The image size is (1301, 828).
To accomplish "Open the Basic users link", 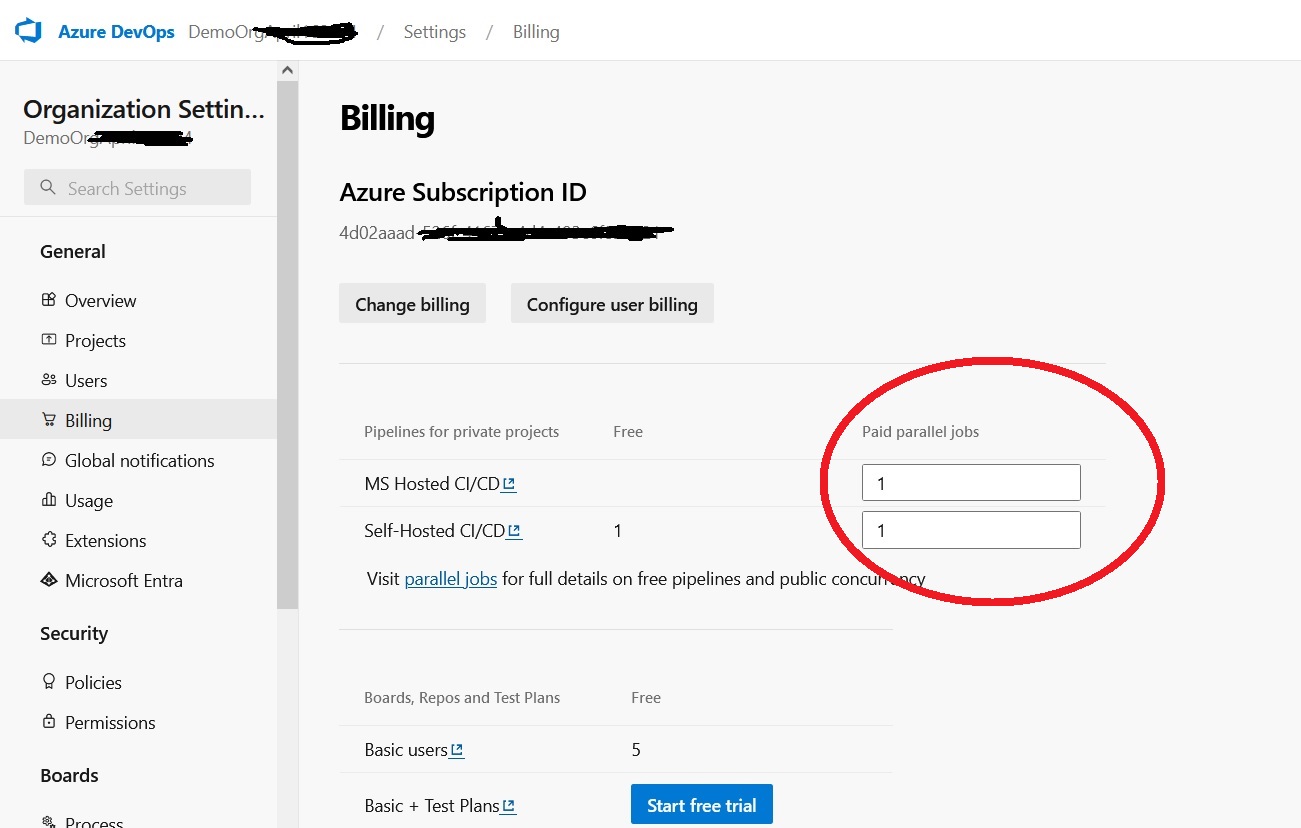I will pyautogui.click(x=406, y=750).
